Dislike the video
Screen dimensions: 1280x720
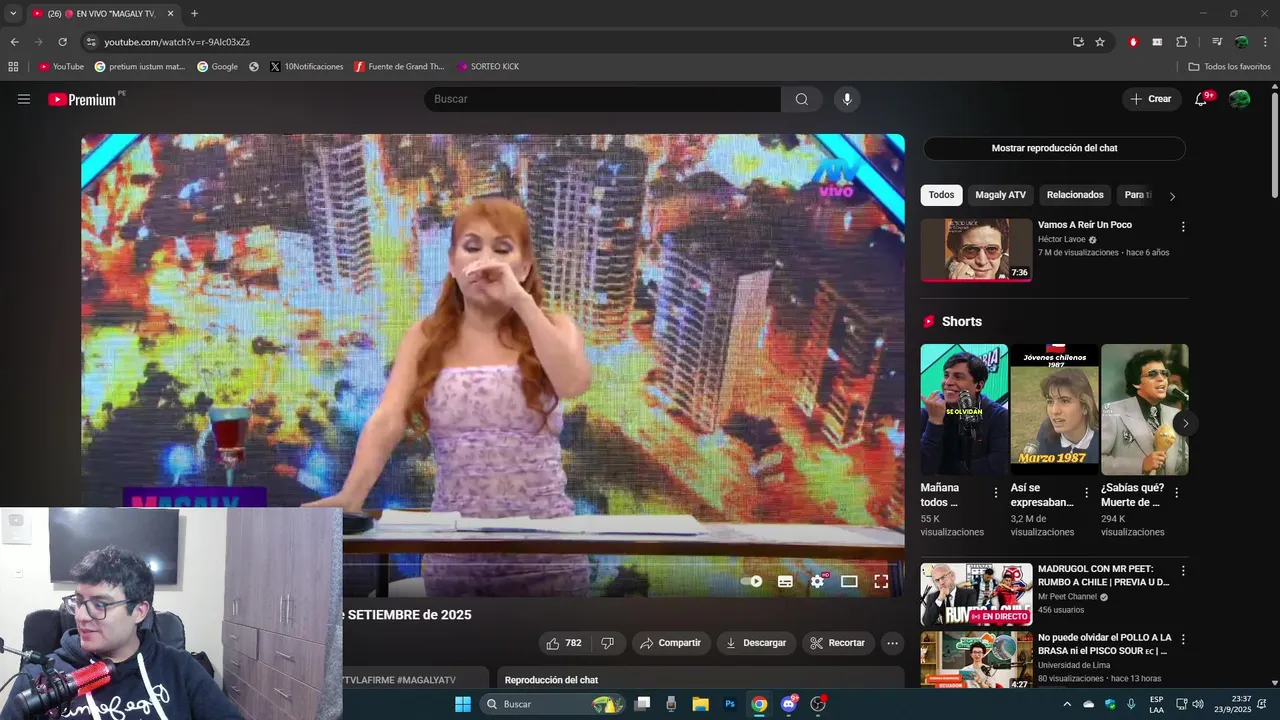pyautogui.click(x=606, y=643)
